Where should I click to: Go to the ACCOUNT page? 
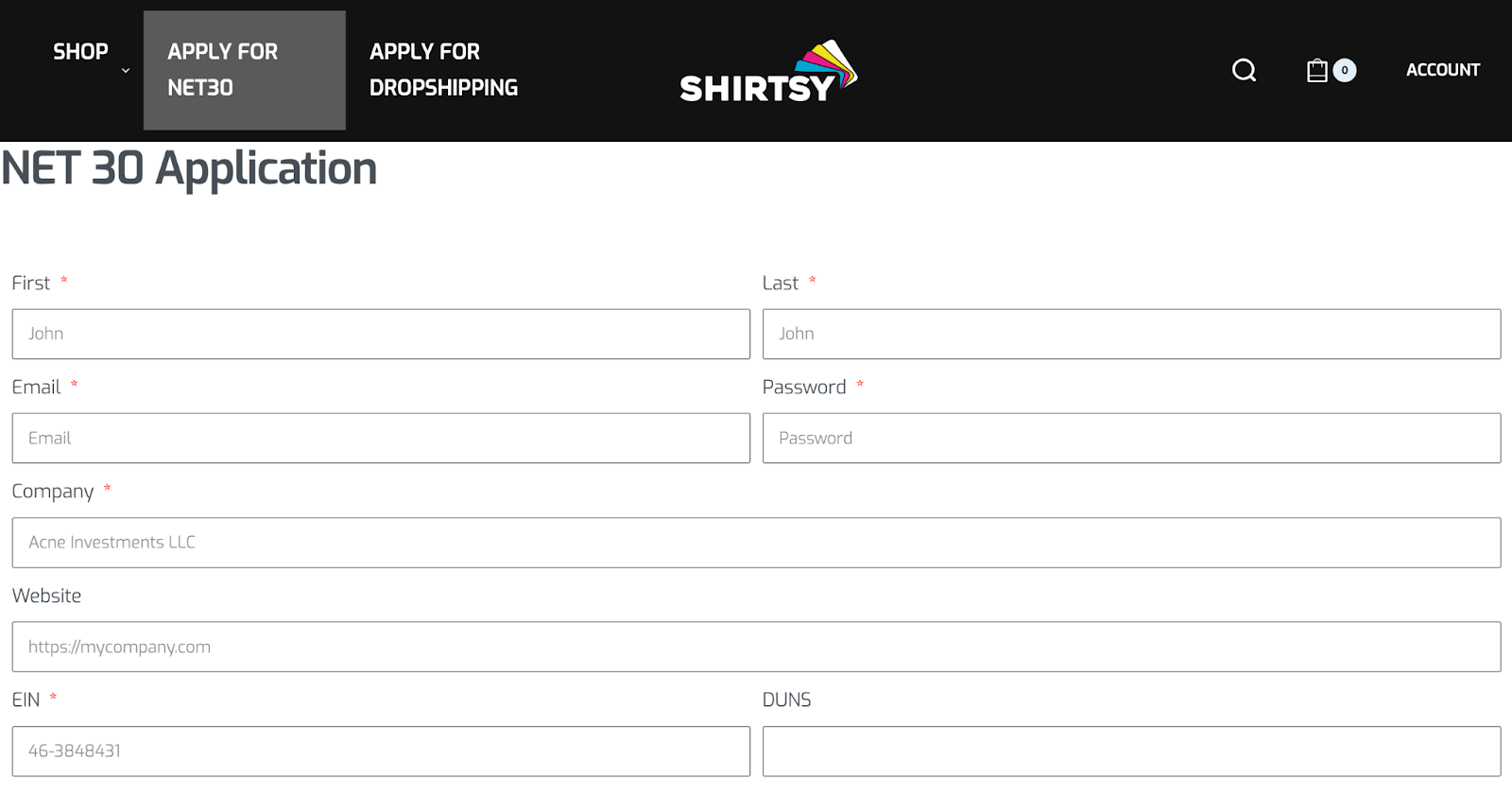(1442, 69)
